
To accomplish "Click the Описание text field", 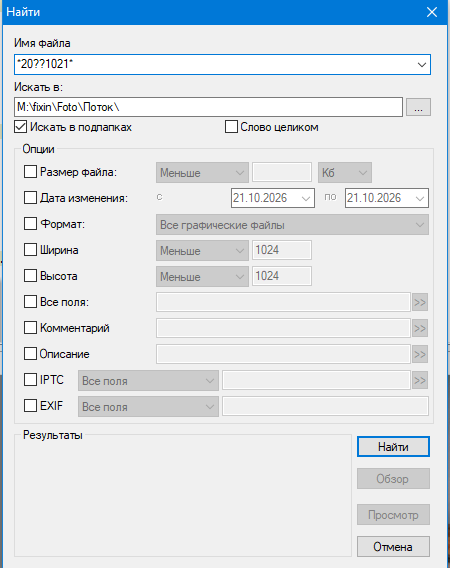I will tap(283, 354).
